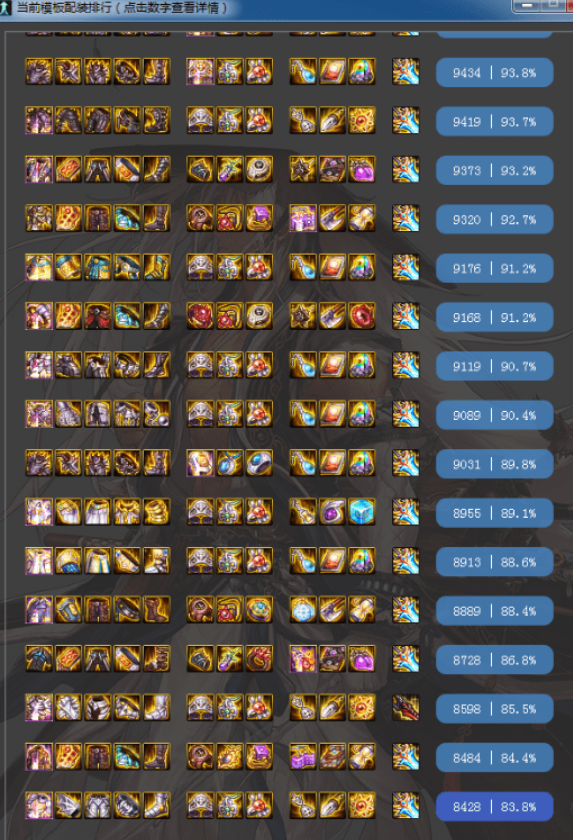Open the 8955 | 89.1% build details
This screenshot has height=840, width=573.
pos(494,513)
